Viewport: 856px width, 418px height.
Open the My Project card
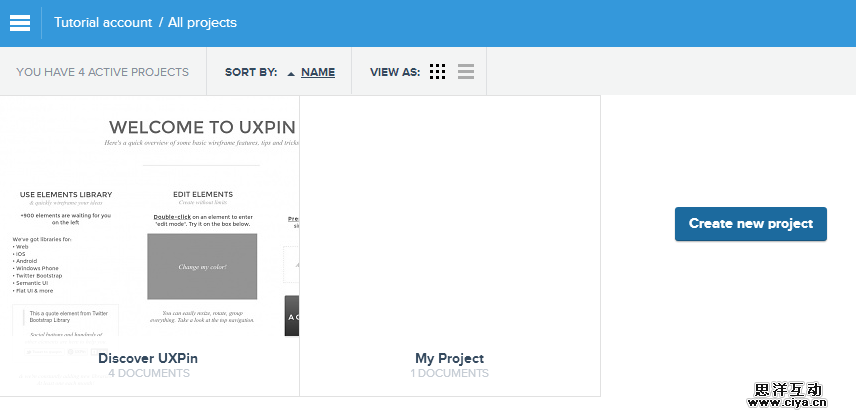(x=450, y=246)
